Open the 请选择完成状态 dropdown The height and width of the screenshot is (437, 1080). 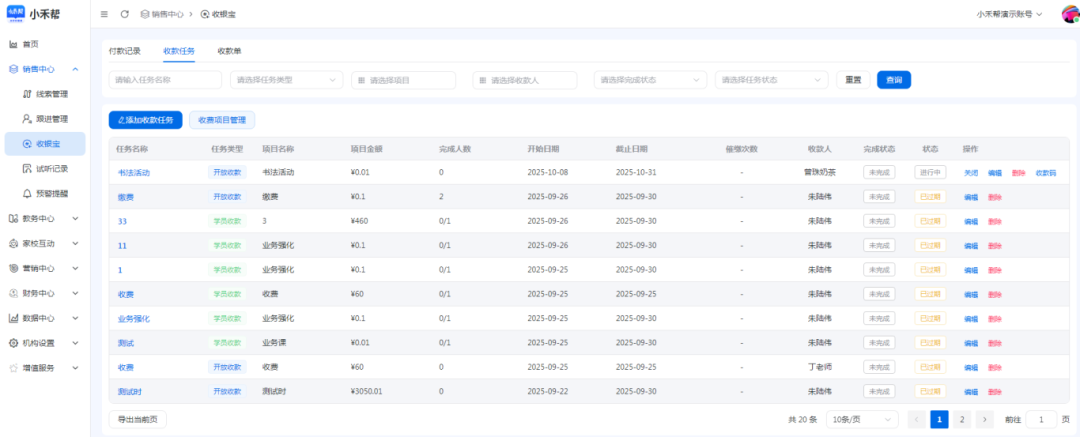650,80
